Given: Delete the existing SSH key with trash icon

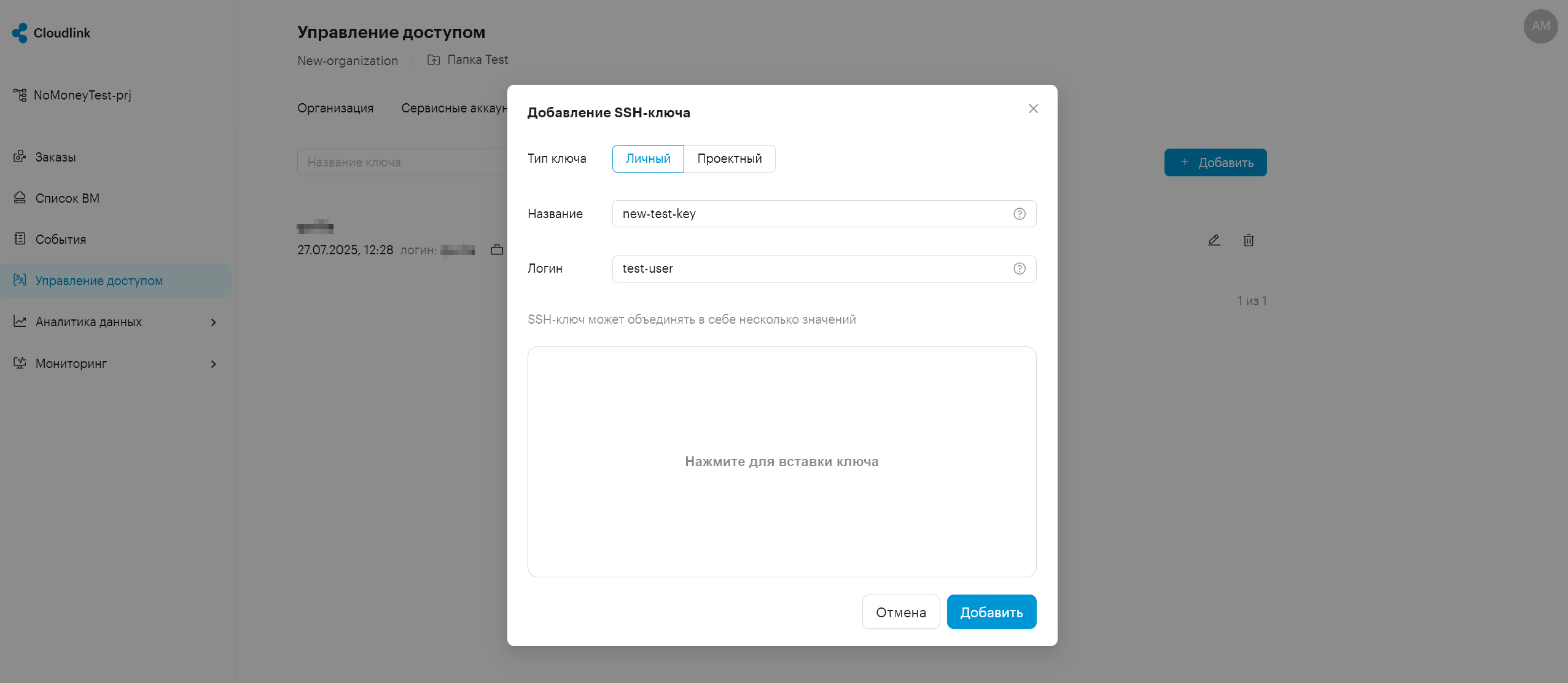Looking at the screenshot, I should 1249,240.
